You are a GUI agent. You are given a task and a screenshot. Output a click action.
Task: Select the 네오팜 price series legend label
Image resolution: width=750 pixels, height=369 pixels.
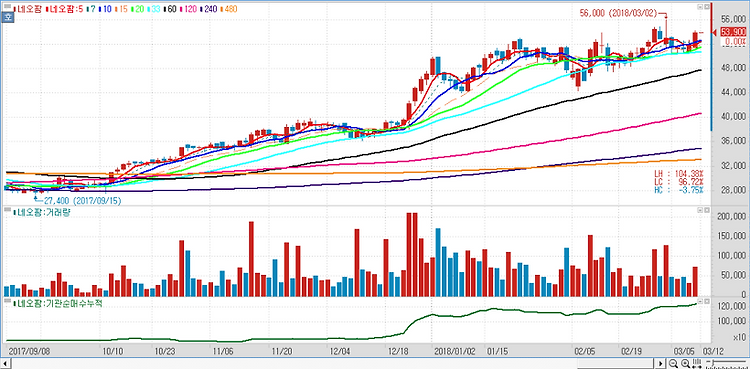coord(29,9)
